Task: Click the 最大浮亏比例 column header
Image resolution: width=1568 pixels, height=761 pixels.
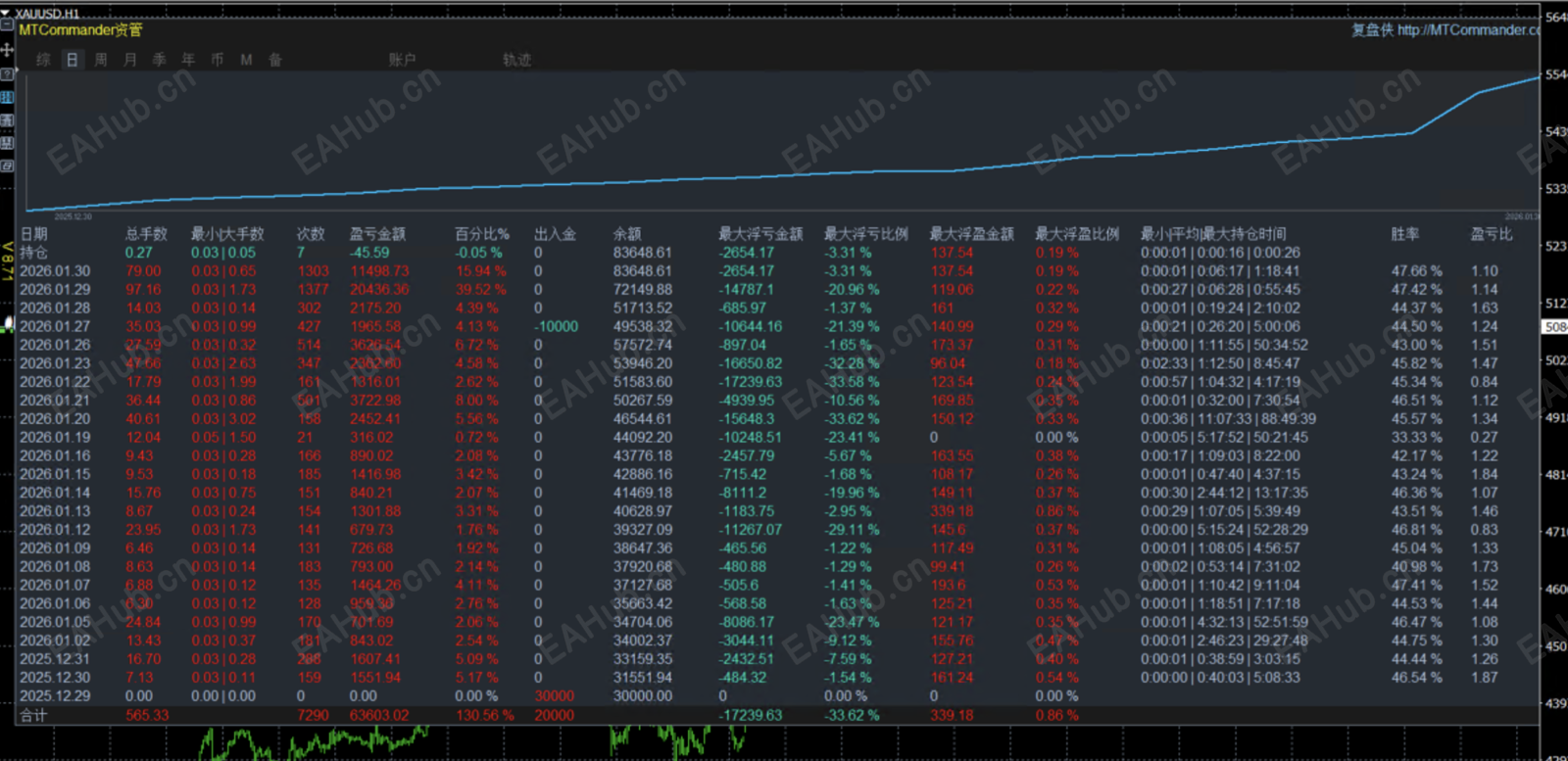Action: pos(866,234)
